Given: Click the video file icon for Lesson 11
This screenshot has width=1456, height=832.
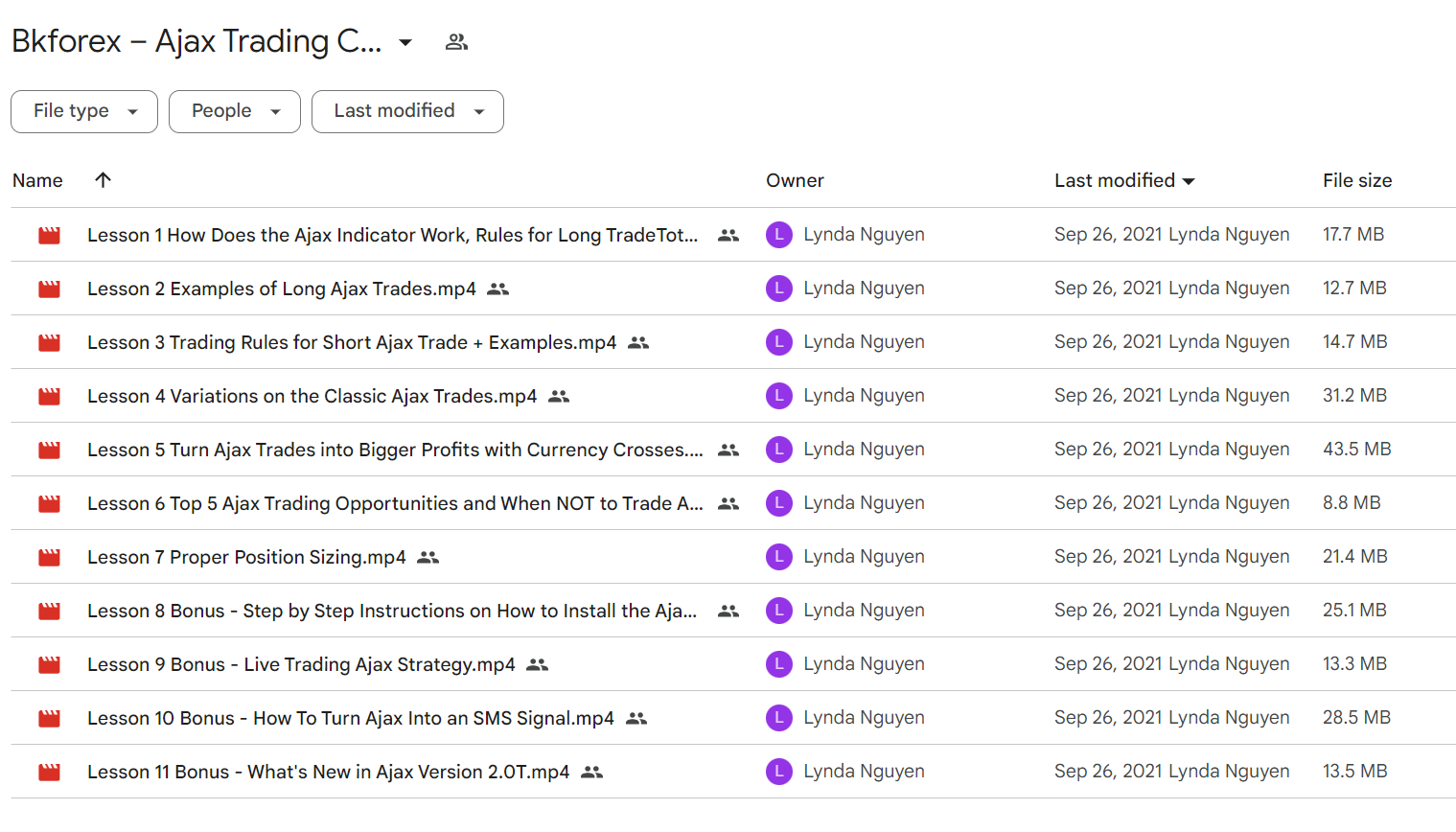Looking at the screenshot, I should (49, 772).
